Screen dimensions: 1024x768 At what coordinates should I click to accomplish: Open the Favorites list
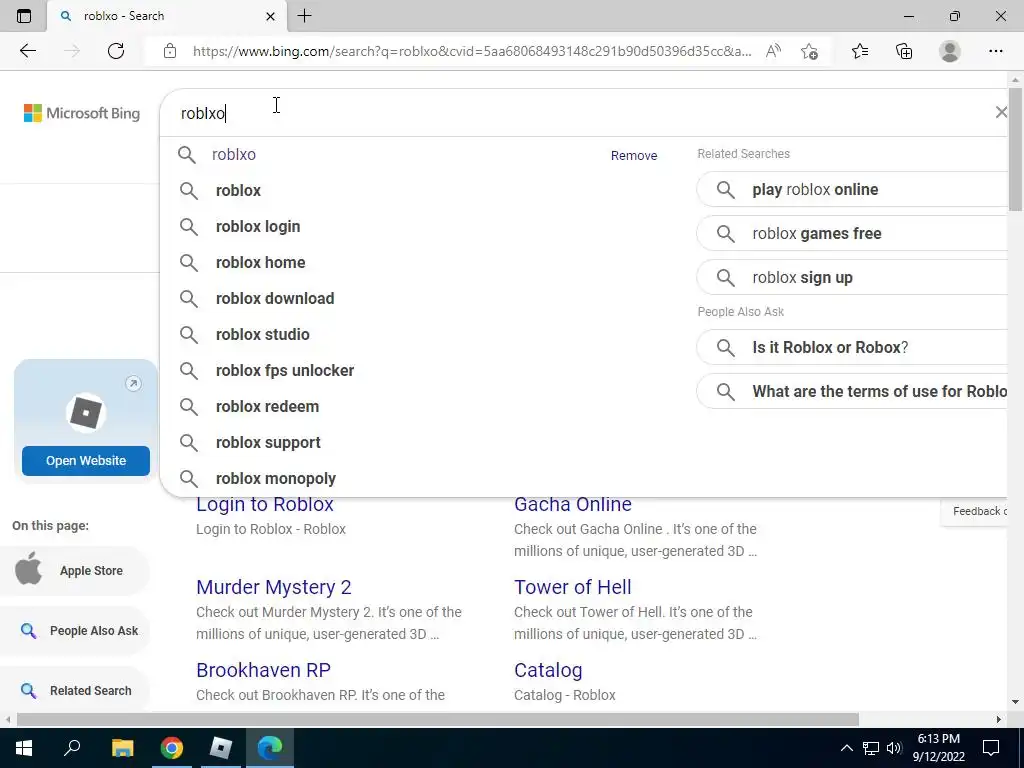[860, 51]
